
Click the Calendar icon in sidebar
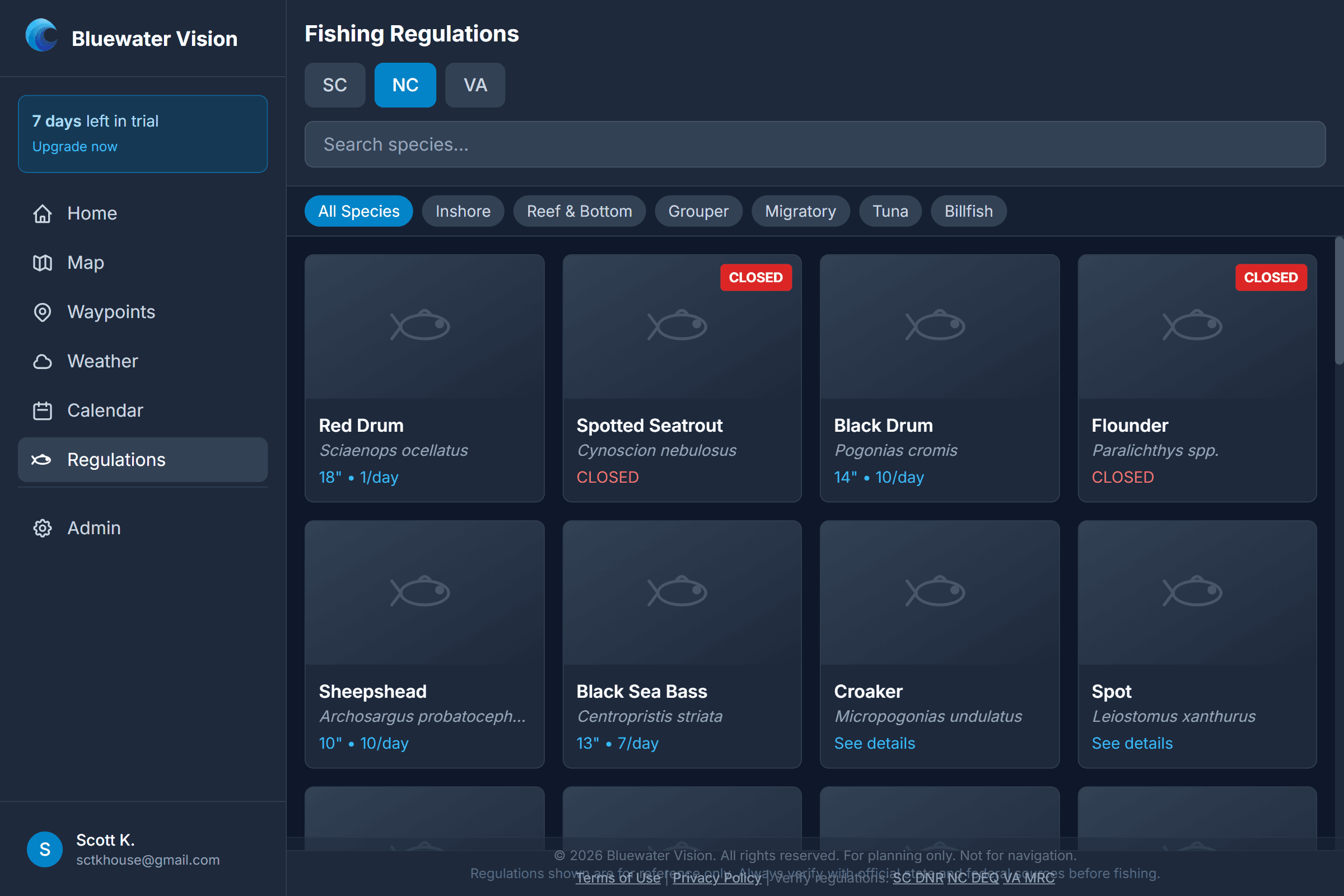click(43, 410)
